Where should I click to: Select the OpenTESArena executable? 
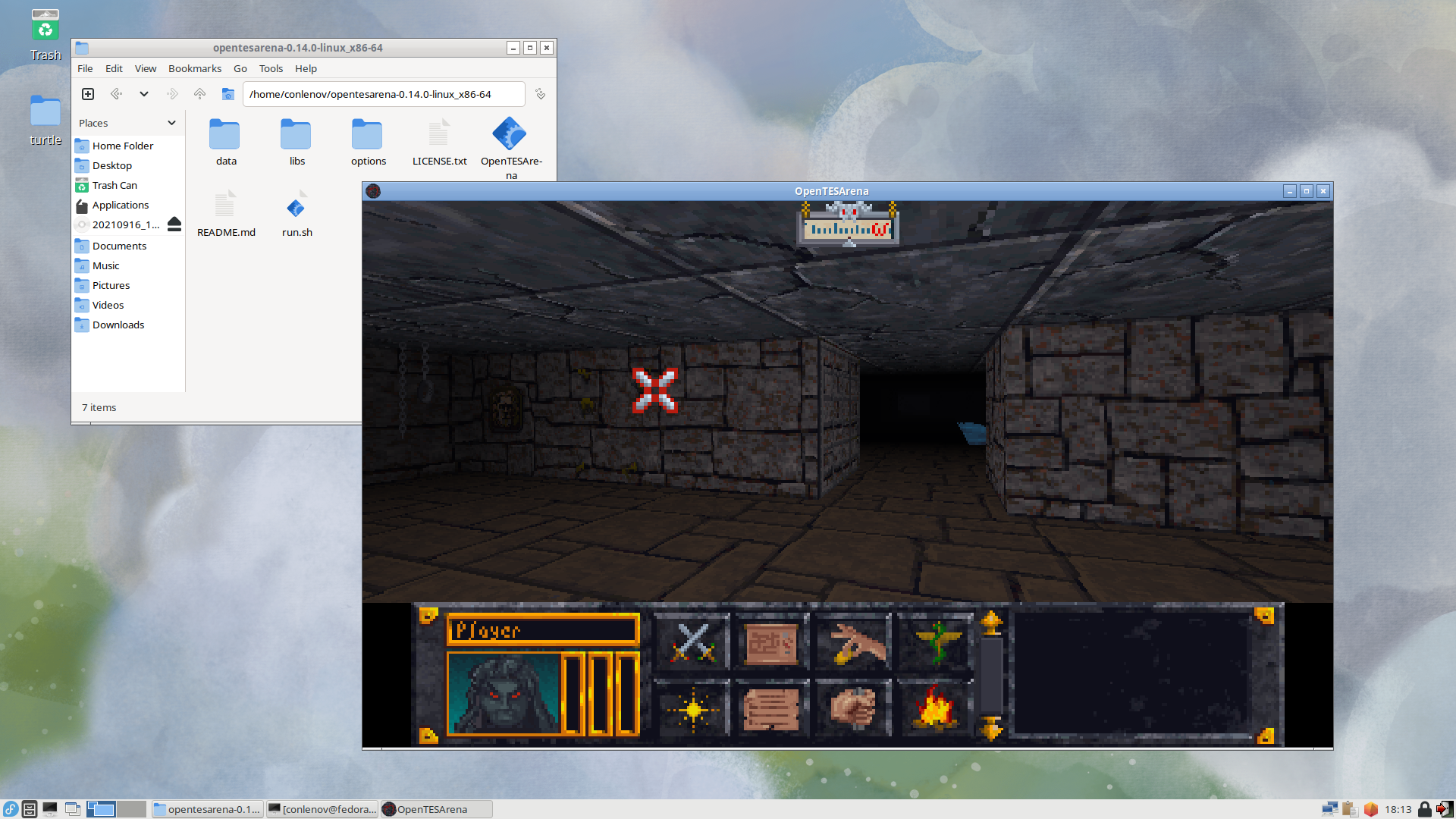click(x=510, y=148)
